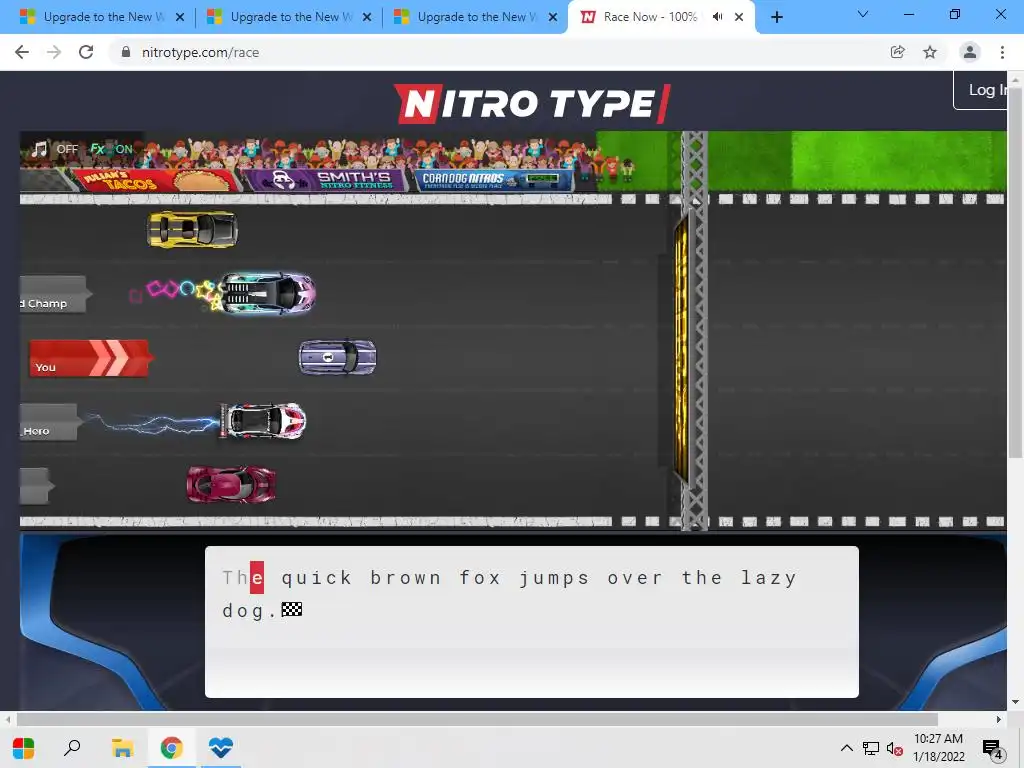The width and height of the screenshot is (1024, 768).
Task: Open the Log In button
Action: [x=981, y=90]
